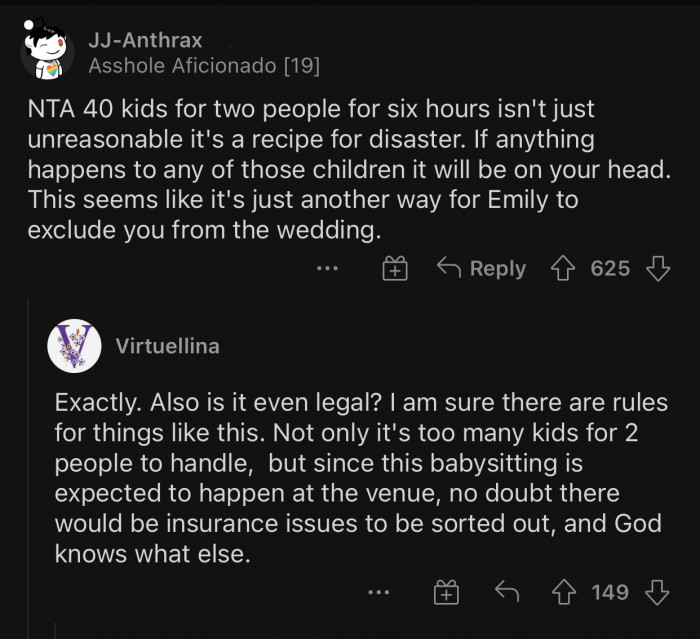Downvote Virtuellina's reply
The image size is (700, 639).
point(657,592)
